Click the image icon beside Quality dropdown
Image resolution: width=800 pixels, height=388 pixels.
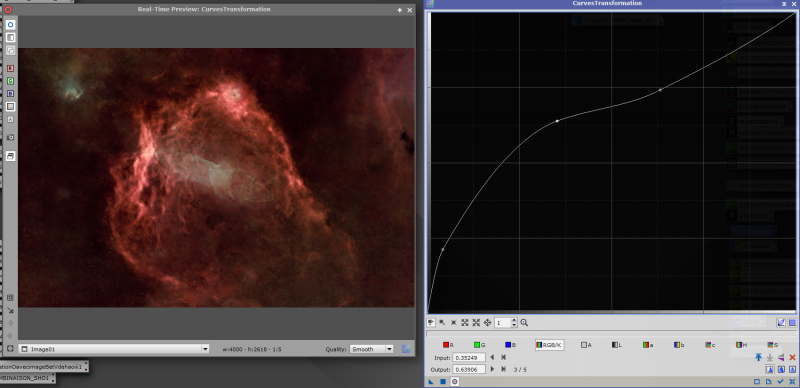pyautogui.click(x=406, y=349)
